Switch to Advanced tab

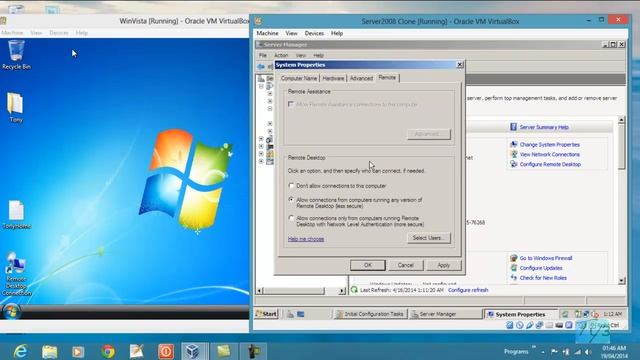[x=361, y=78]
